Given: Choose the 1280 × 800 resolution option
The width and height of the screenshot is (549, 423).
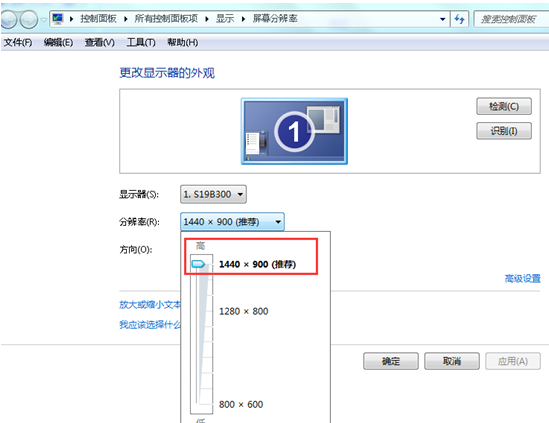Looking at the screenshot, I should tap(244, 311).
